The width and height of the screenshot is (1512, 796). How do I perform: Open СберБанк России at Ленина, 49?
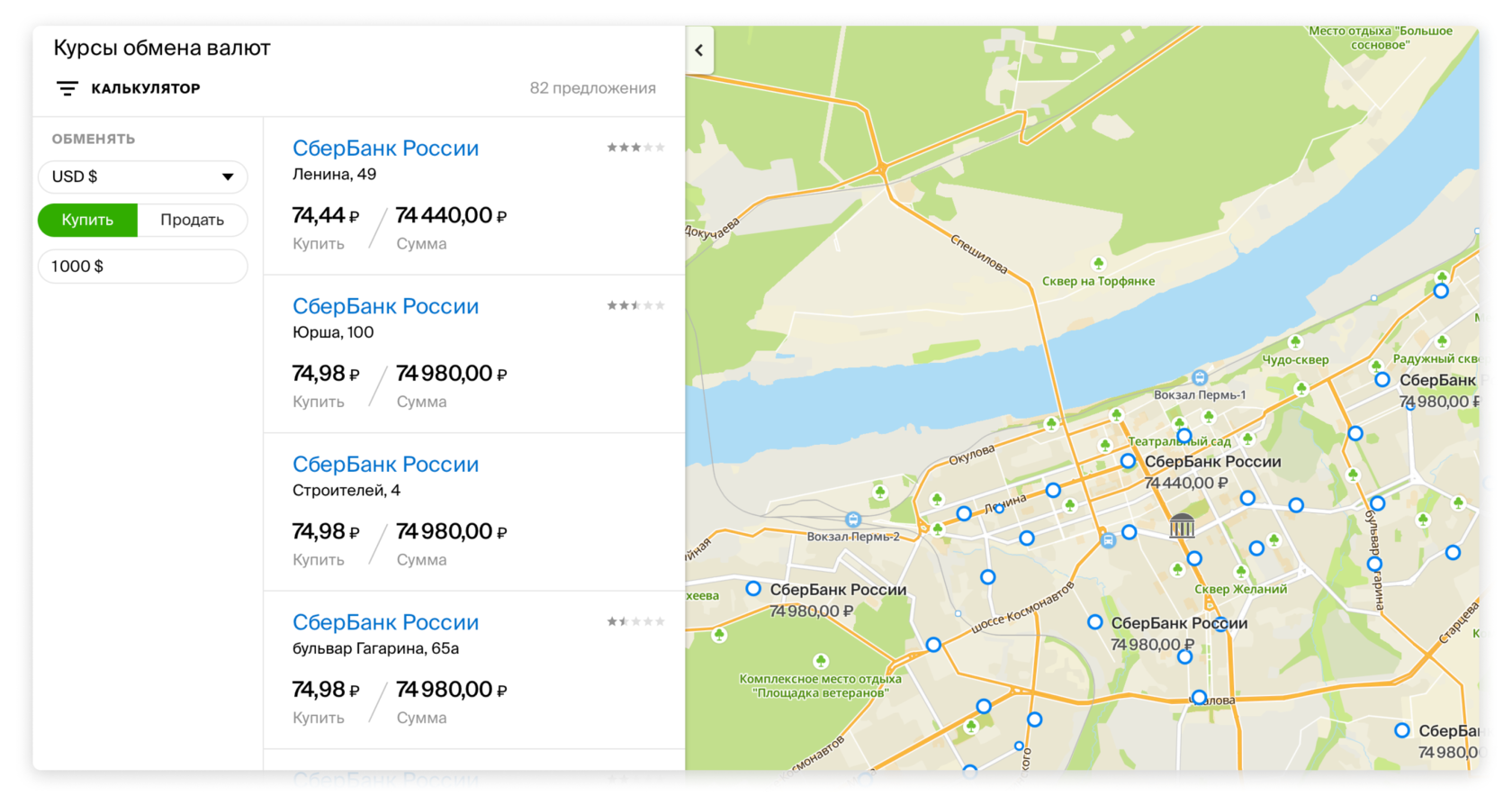[385, 148]
